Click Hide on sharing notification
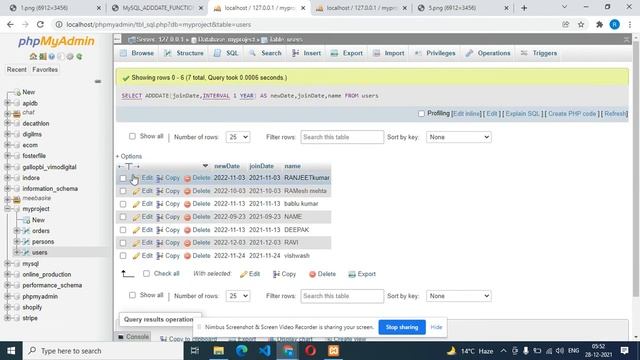 [x=436, y=327]
